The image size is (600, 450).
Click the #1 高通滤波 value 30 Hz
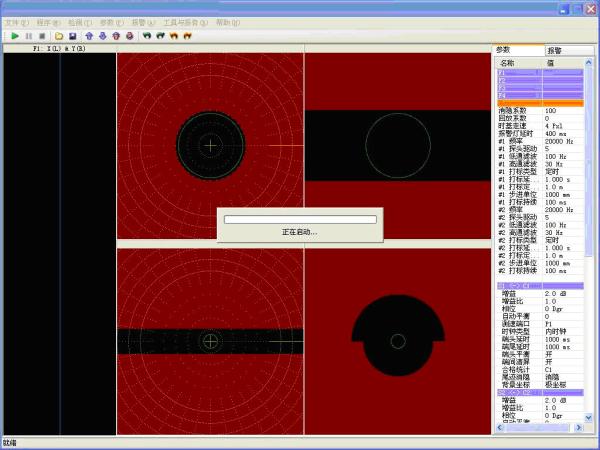[554, 164]
